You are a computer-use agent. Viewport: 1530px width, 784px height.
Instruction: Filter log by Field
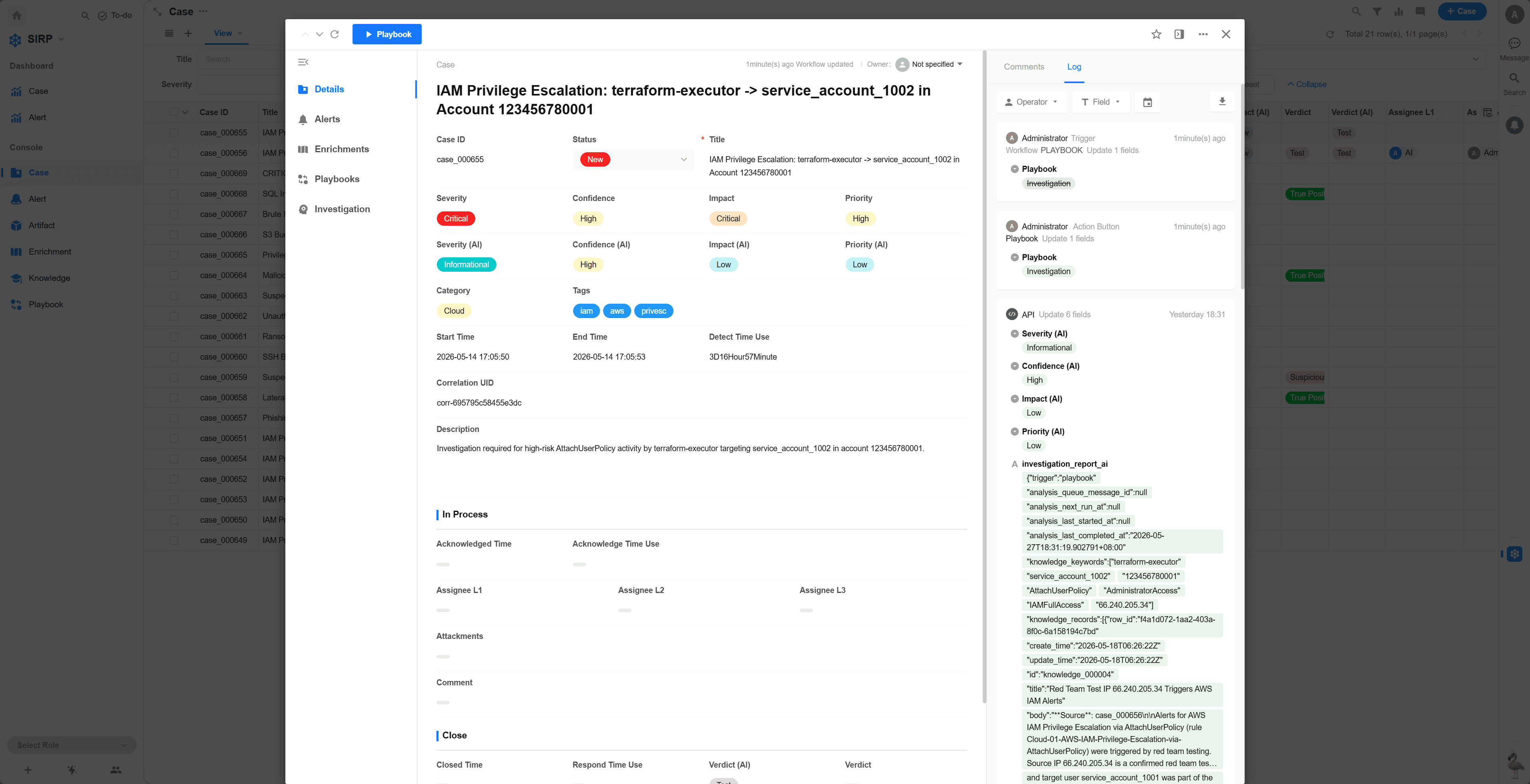coord(1101,102)
